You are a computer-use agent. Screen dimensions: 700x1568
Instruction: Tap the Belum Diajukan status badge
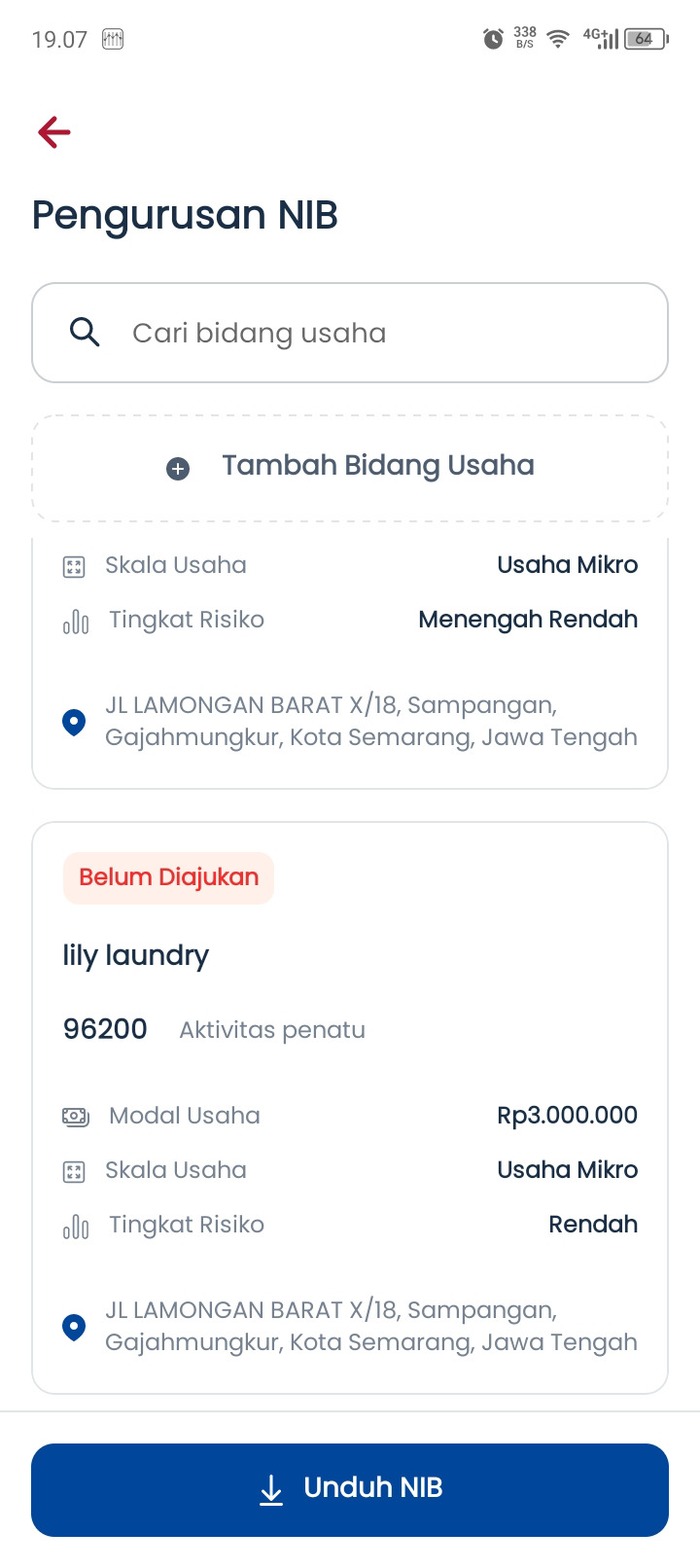(x=168, y=877)
